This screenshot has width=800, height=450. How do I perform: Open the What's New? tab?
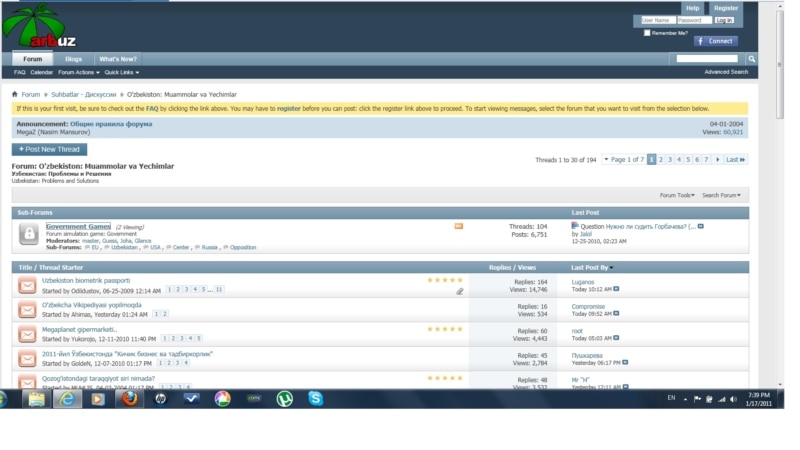pos(117,59)
